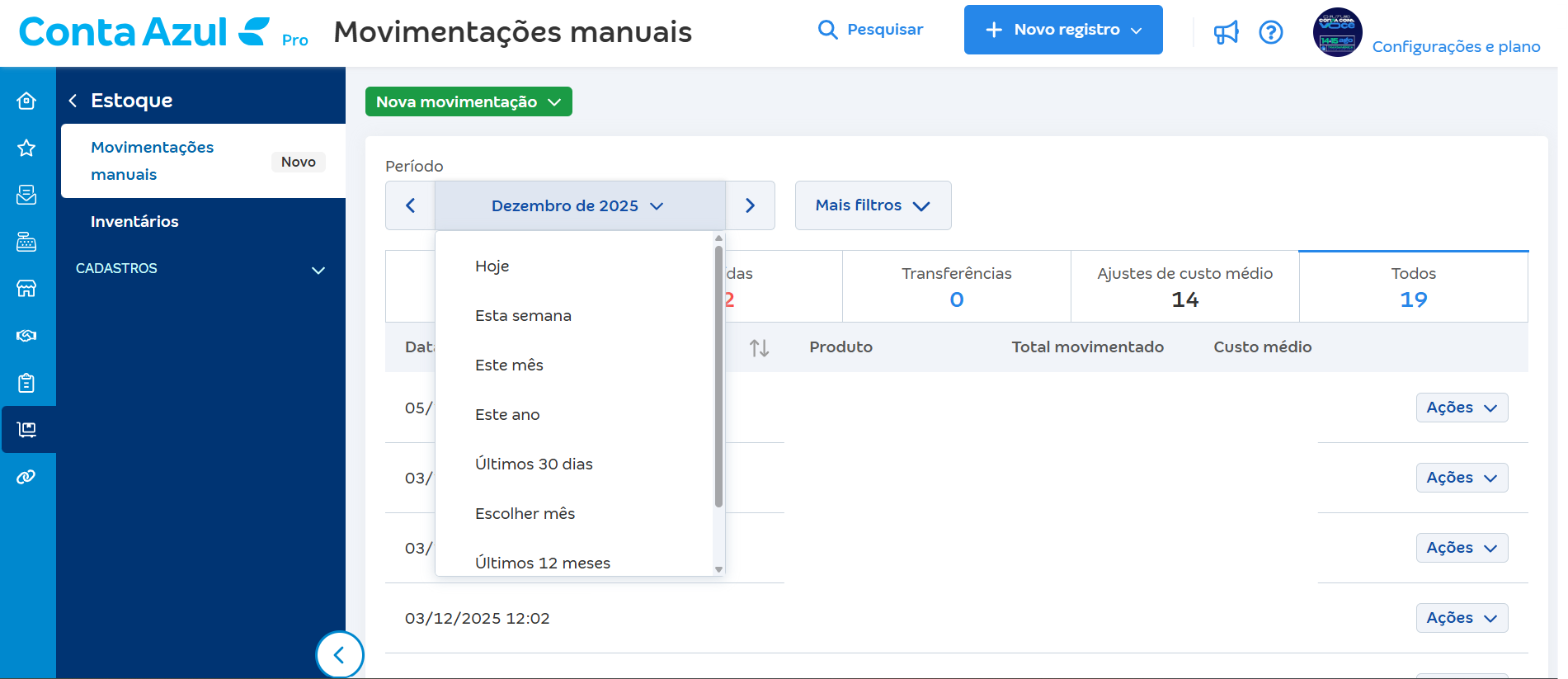Click the company profile avatar
This screenshot has width=1568, height=679.
pos(1337,32)
